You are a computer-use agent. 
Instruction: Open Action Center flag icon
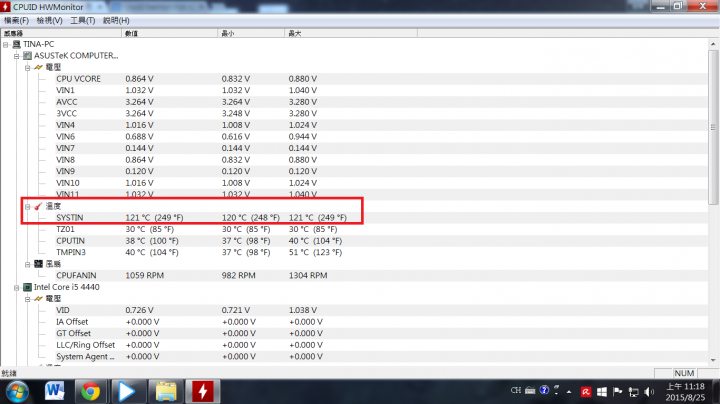point(618,392)
